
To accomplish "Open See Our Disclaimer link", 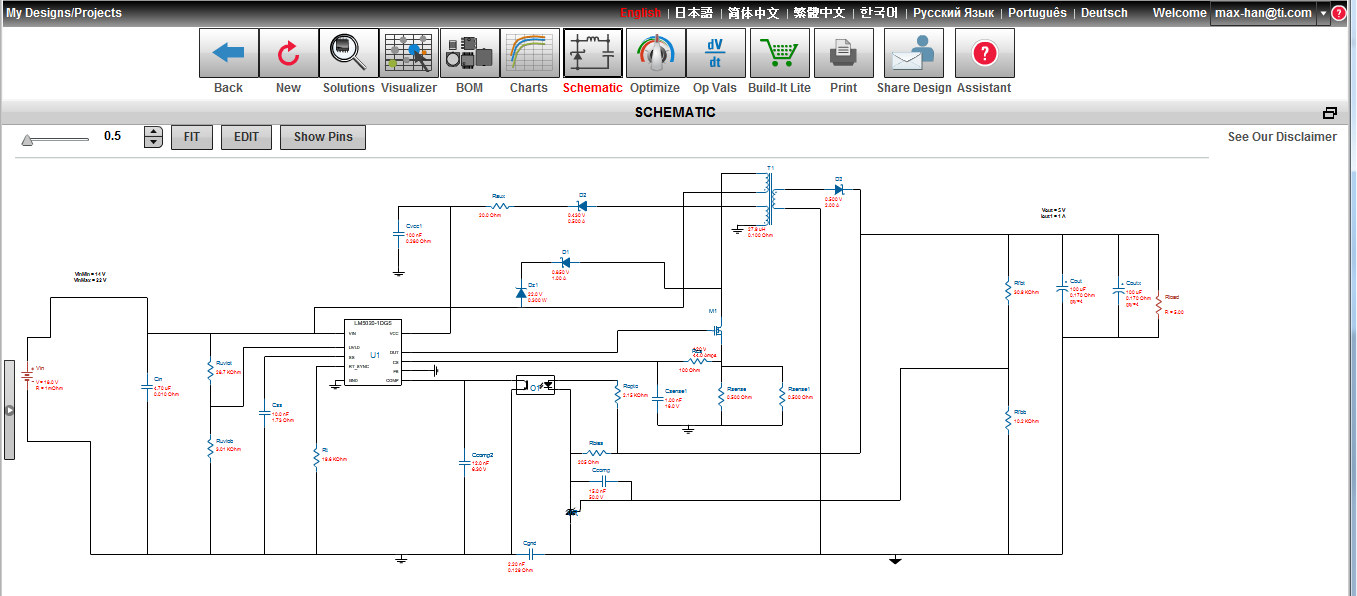I will (x=1282, y=137).
